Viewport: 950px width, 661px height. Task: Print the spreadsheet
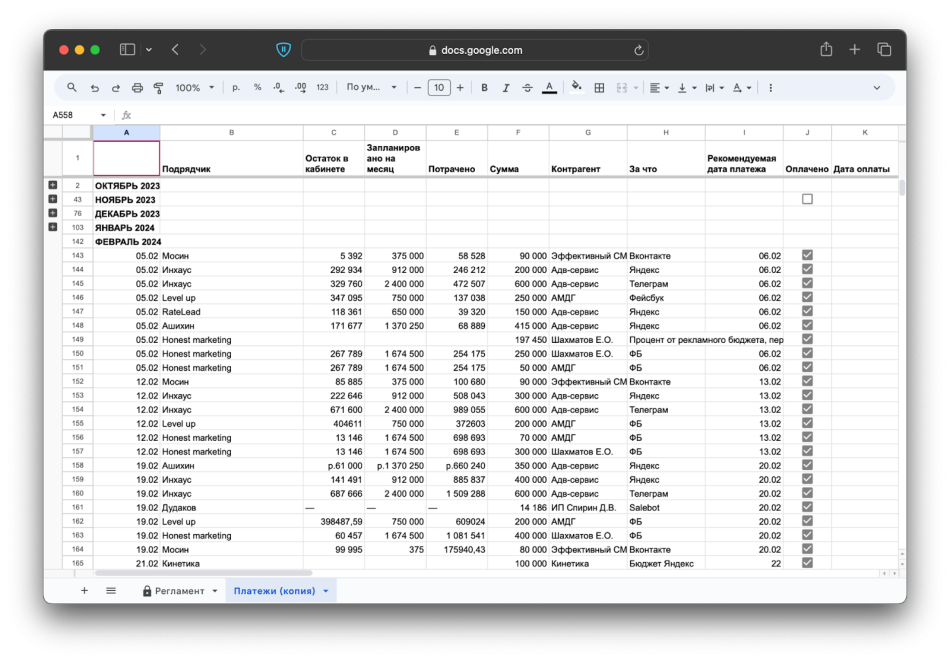coord(138,88)
